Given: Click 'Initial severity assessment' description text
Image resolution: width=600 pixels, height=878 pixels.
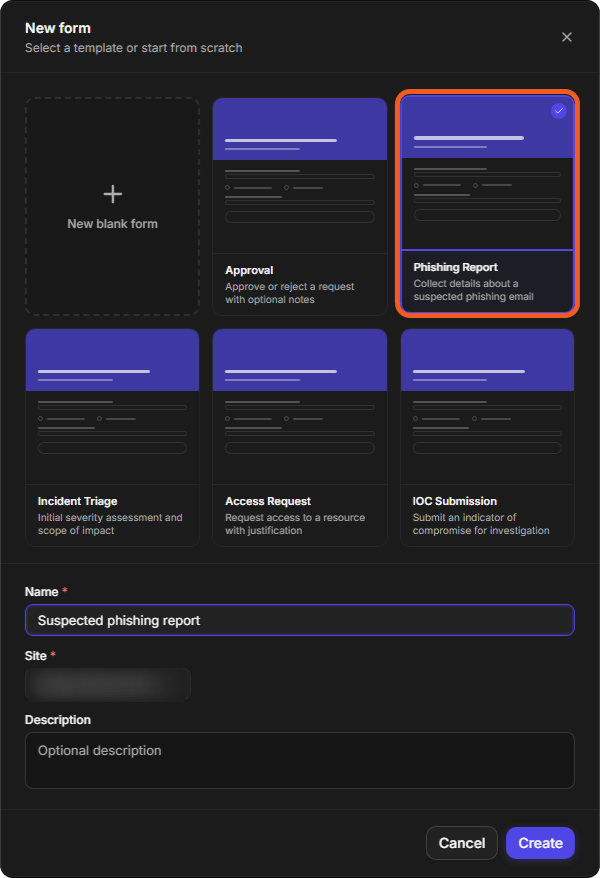Looking at the screenshot, I should point(110,524).
